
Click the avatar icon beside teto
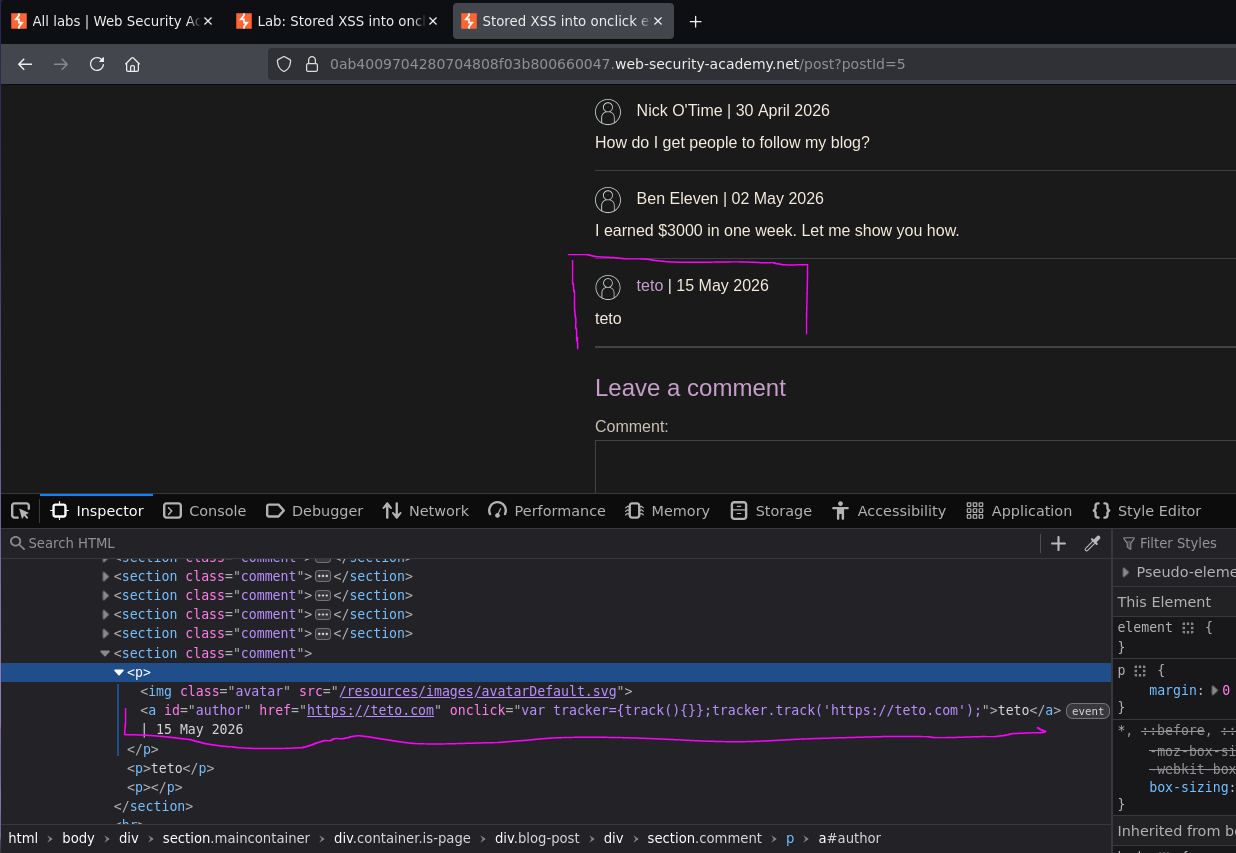(x=608, y=287)
